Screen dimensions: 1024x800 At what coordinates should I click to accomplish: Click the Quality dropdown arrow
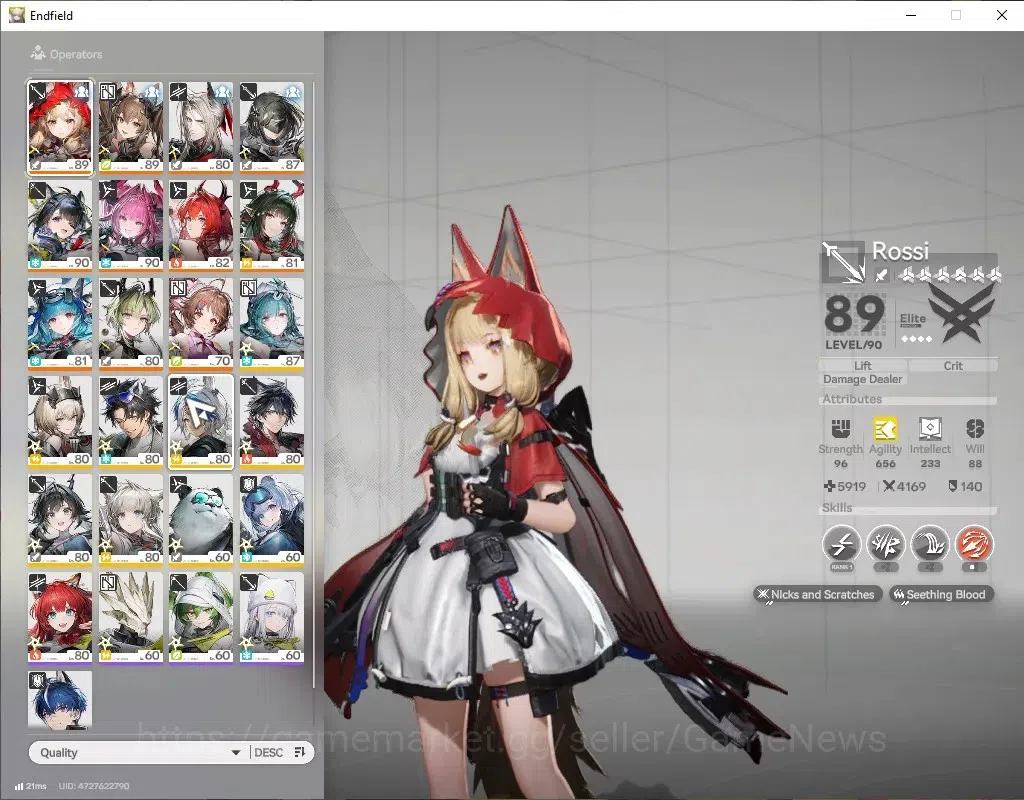[236, 753]
